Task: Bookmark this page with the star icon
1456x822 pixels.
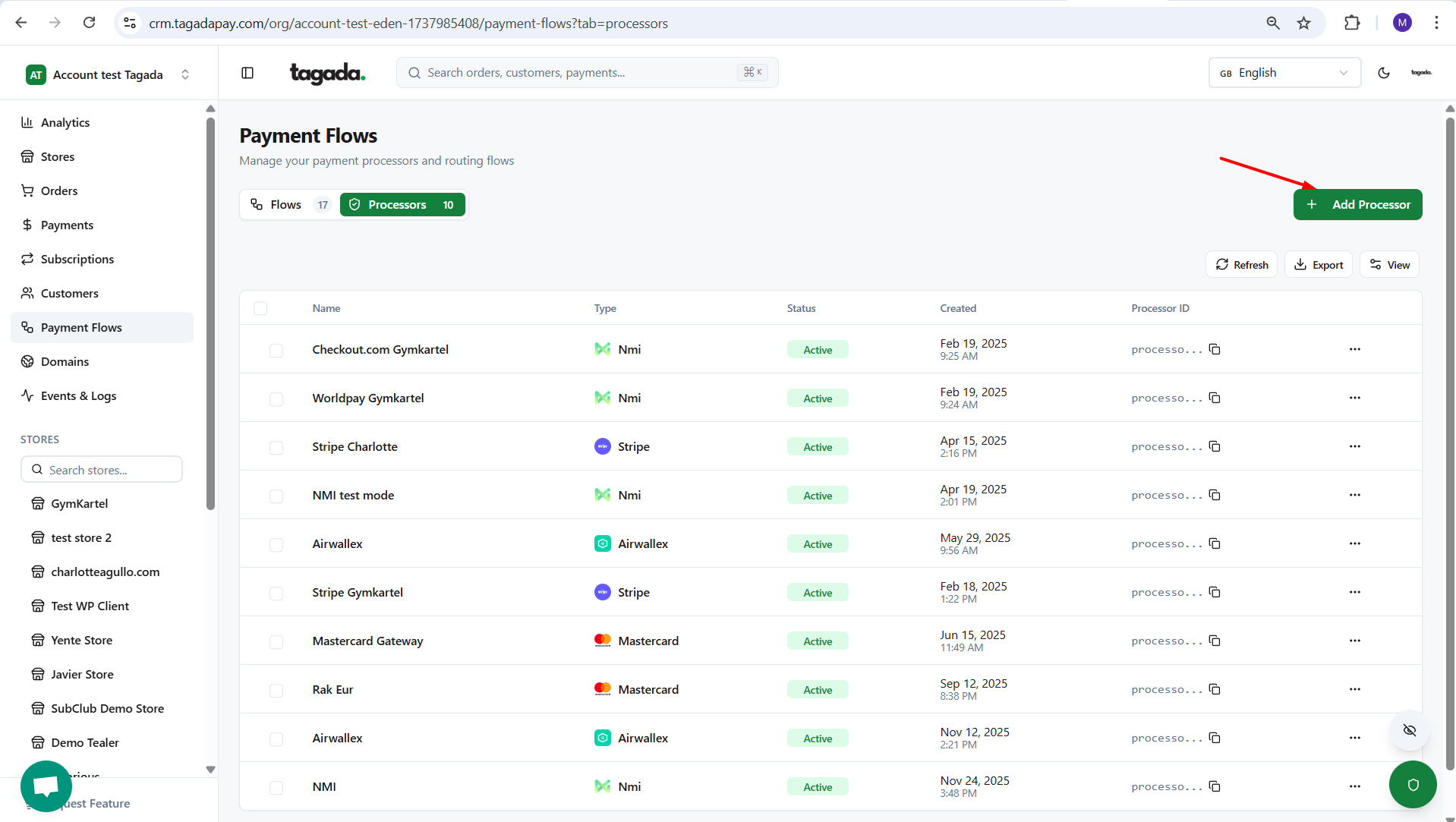Action: pos(1303,23)
